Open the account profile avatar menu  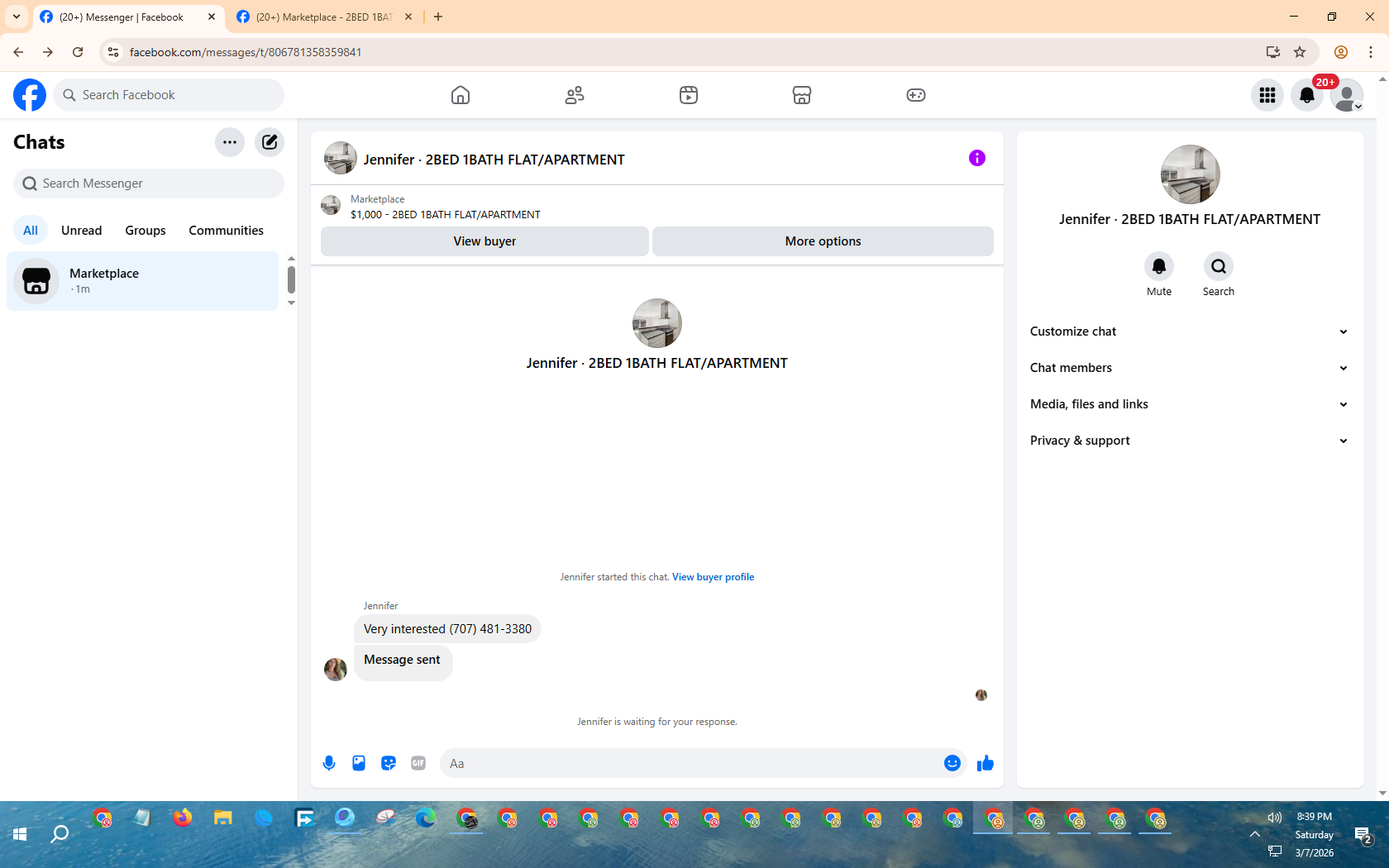point(1347,95)
